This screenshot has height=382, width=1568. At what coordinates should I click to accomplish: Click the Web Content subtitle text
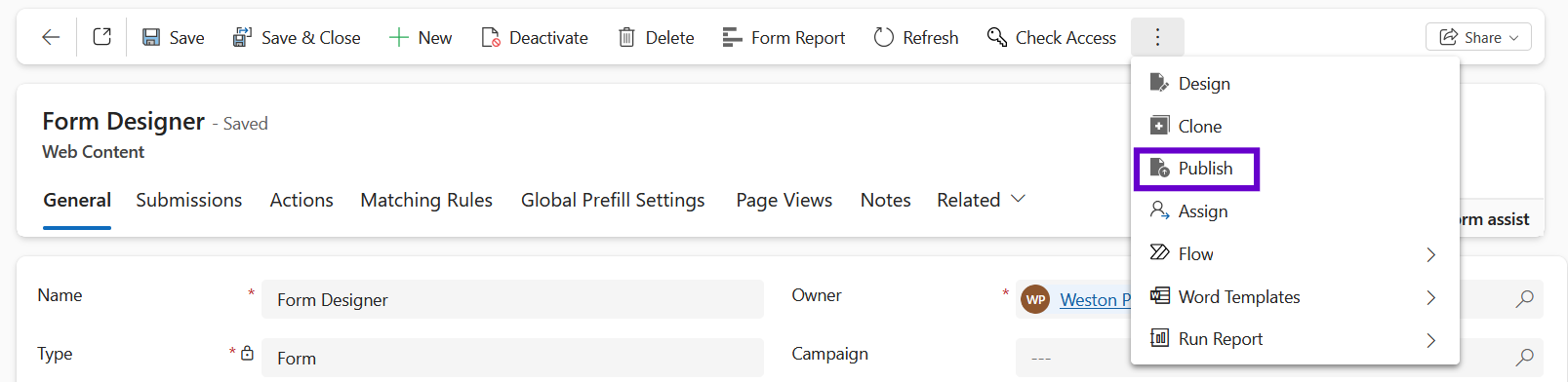point(93,152)
